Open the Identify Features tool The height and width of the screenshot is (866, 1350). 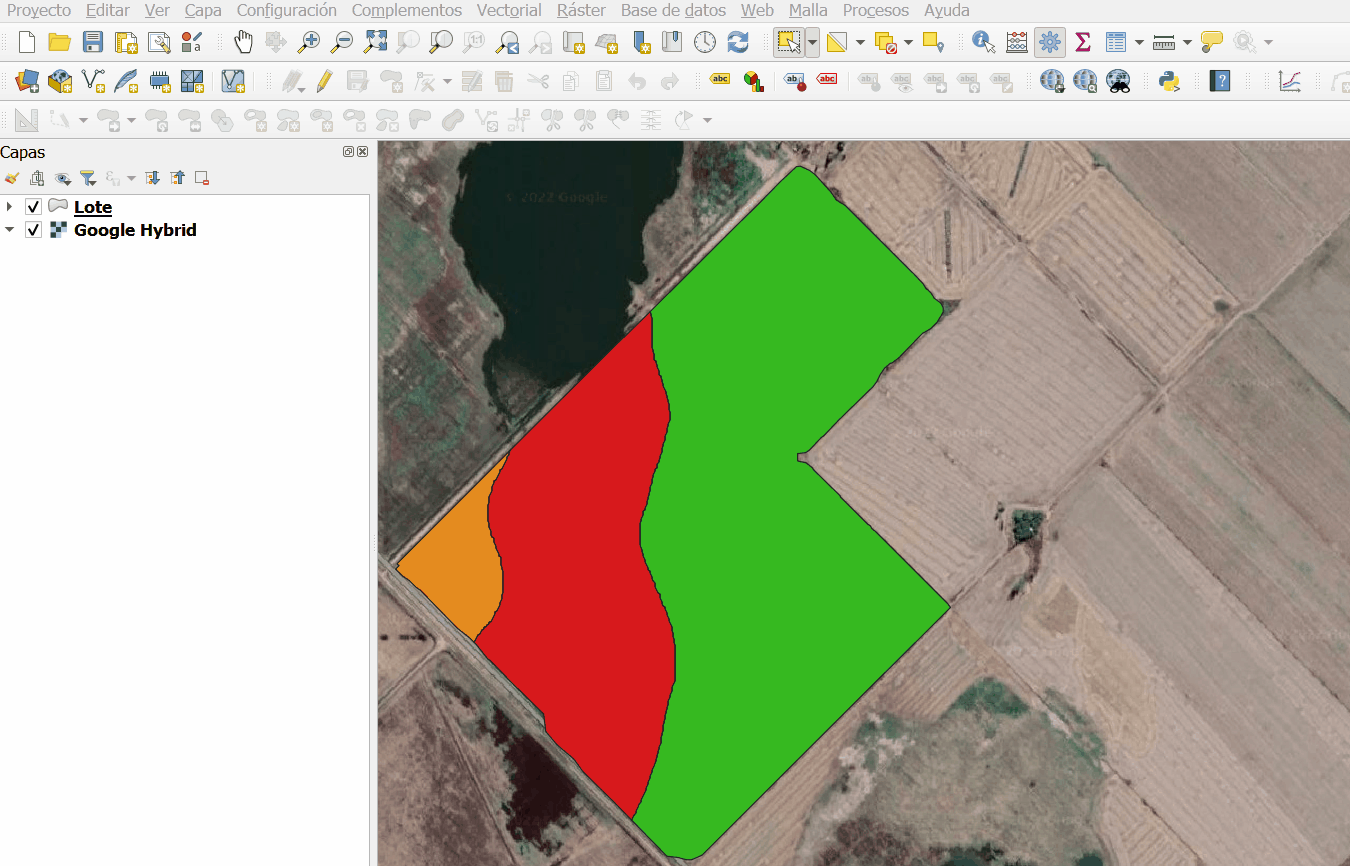[983, 42]
